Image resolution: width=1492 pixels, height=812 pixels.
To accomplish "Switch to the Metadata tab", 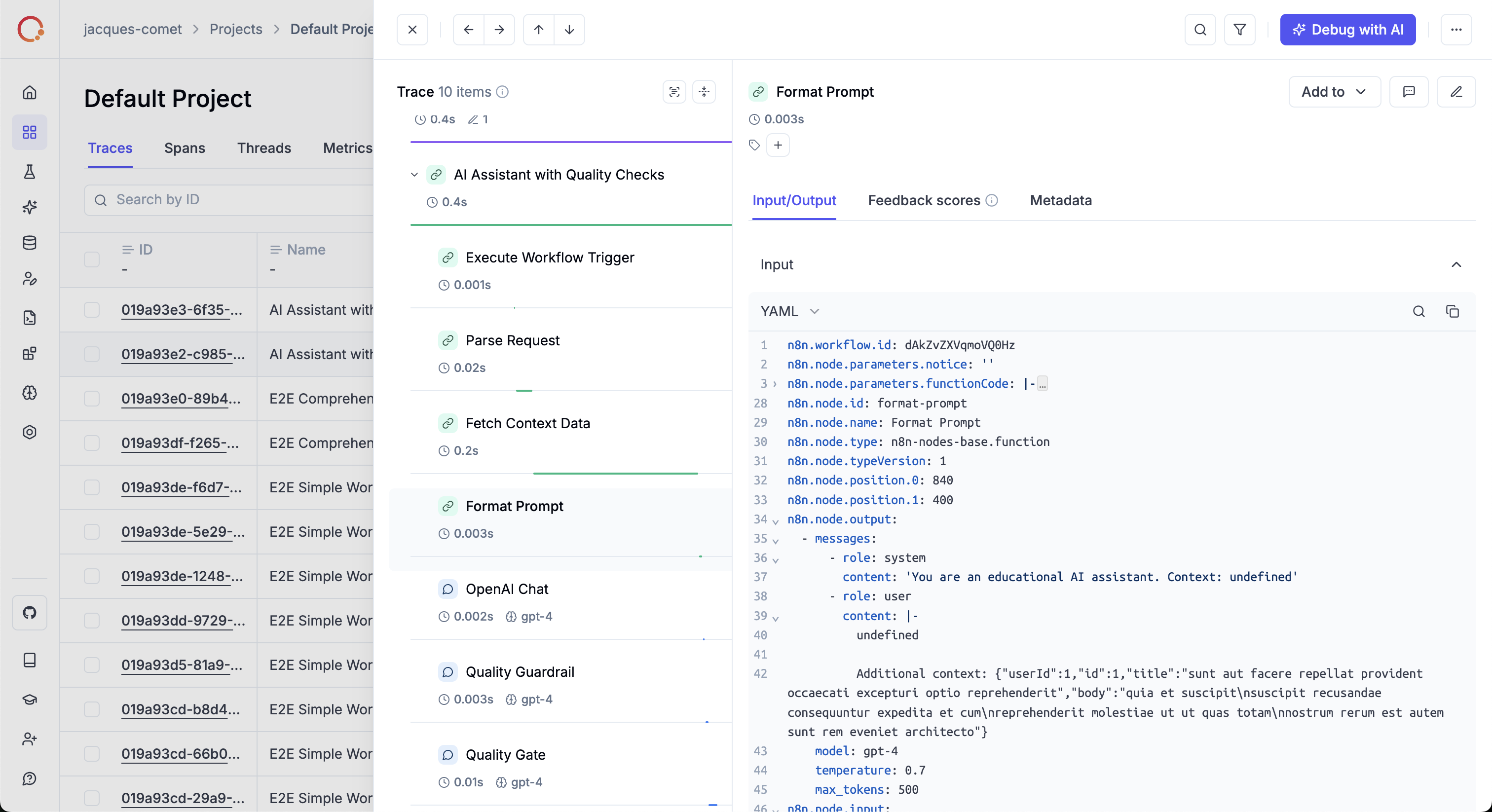I will 1060,200.
